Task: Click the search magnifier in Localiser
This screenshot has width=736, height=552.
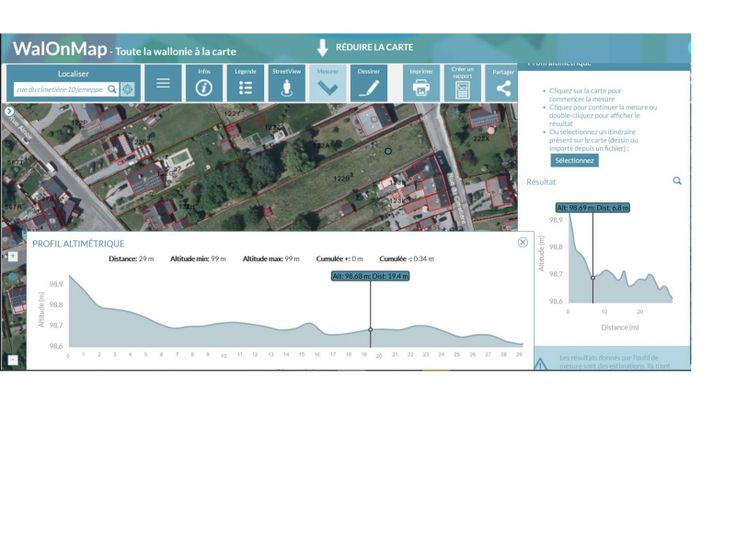Action: point(112,89)
